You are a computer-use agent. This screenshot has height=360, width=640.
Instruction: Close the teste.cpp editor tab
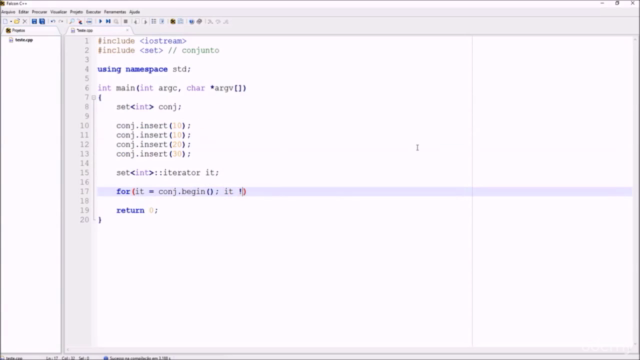tap(127, 30)
